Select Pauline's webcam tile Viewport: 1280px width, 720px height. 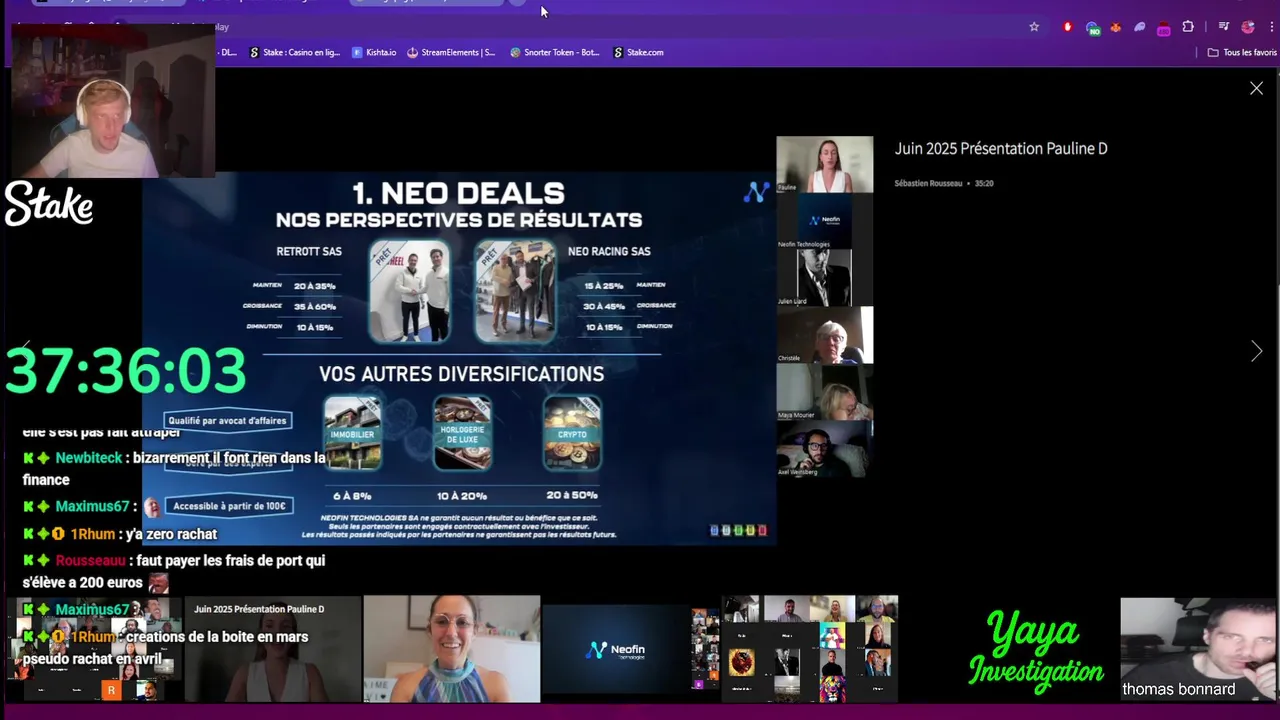tap(825, 164)
